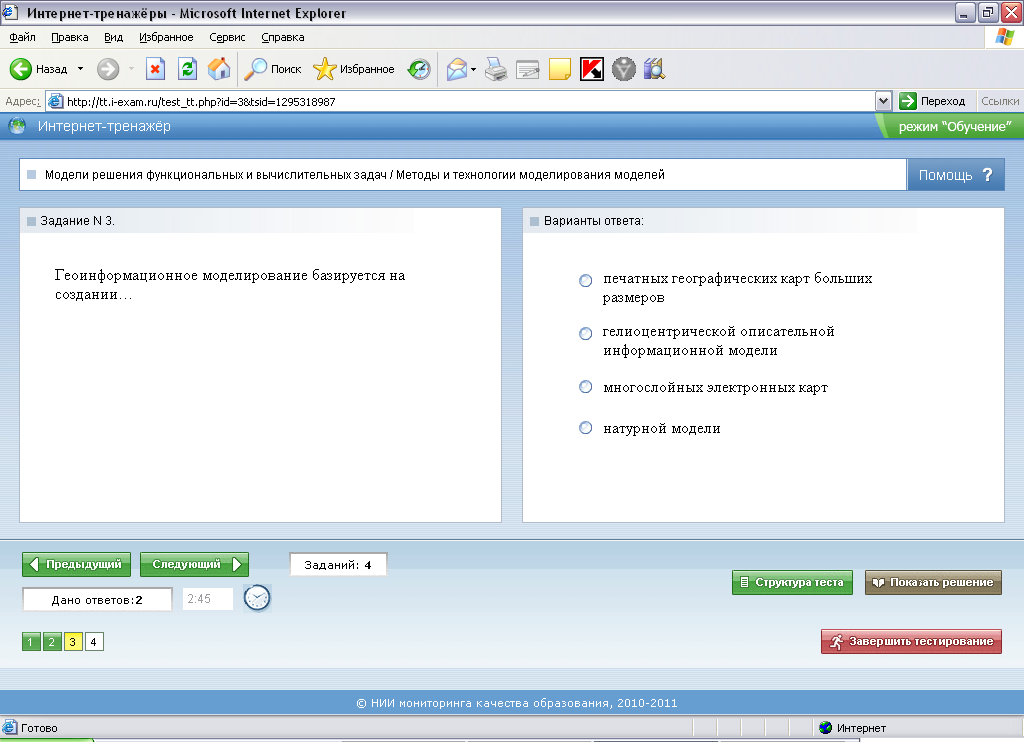Select answer 'гелиоцентрической описательной информационной модели'
1024x742 pixels.
pos(586,333)
